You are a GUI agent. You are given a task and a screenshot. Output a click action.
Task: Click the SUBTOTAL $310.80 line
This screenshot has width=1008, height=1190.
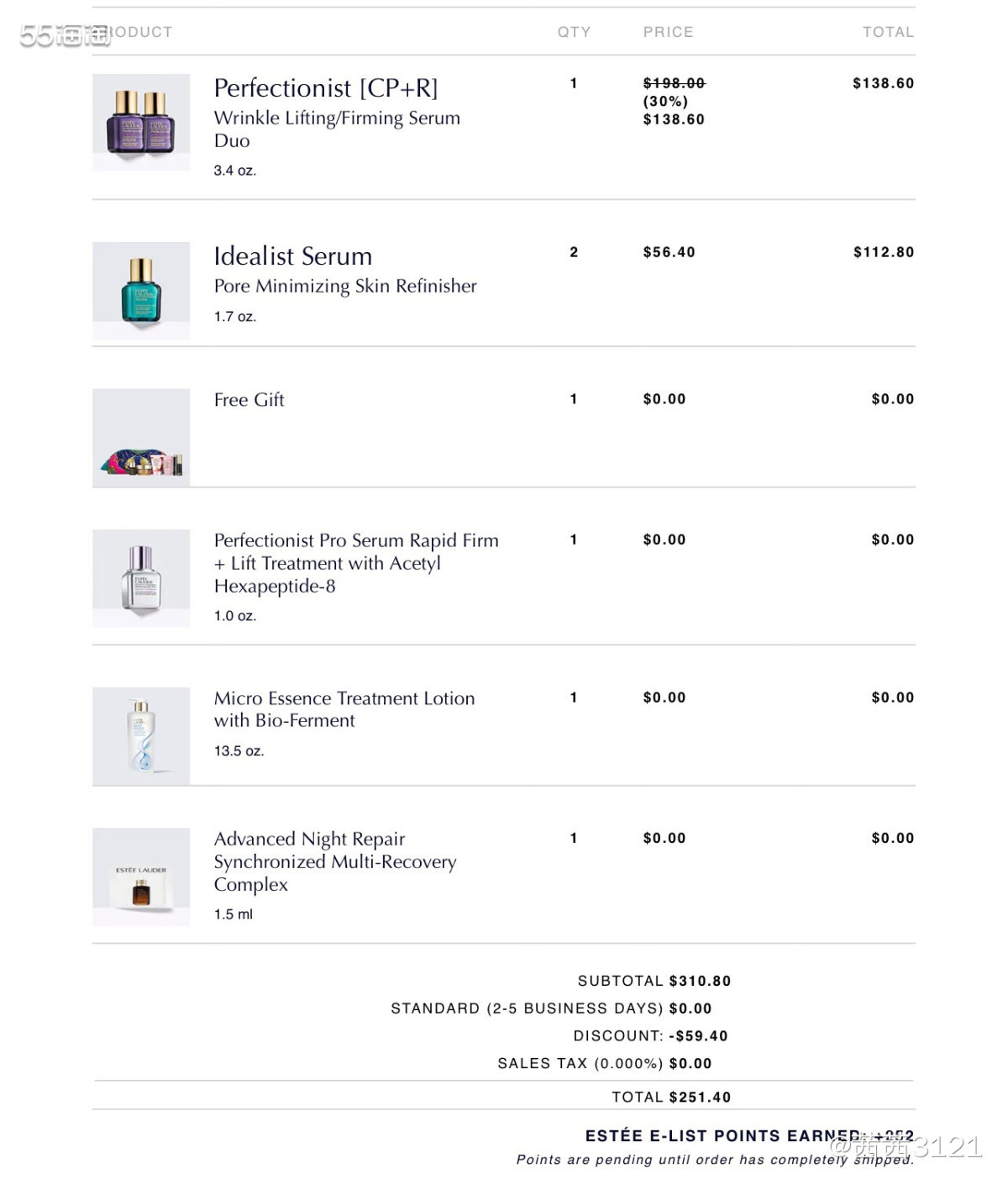(654, 981)
